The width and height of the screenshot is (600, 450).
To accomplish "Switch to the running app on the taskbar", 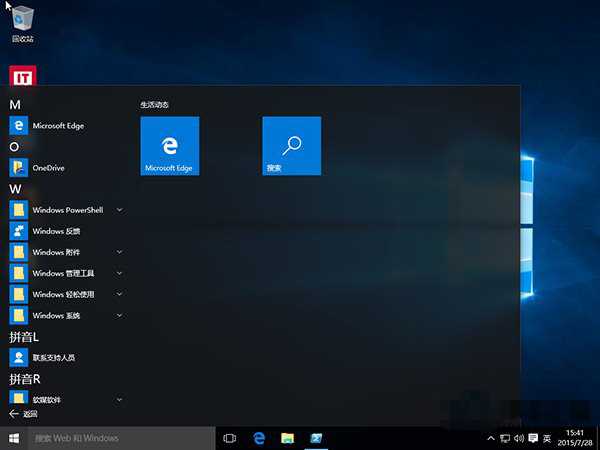I will pos(316,439).
